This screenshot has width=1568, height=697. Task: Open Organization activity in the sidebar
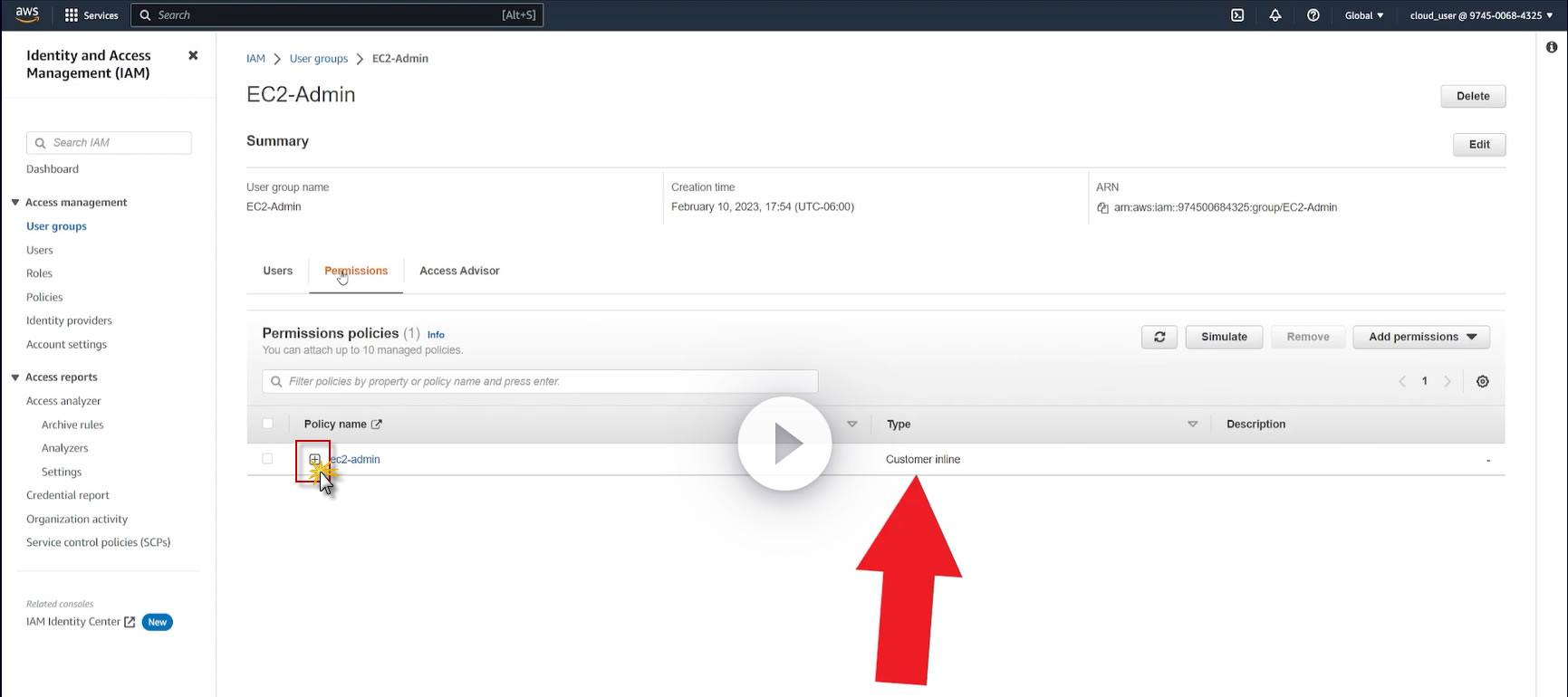coord(77,519)
